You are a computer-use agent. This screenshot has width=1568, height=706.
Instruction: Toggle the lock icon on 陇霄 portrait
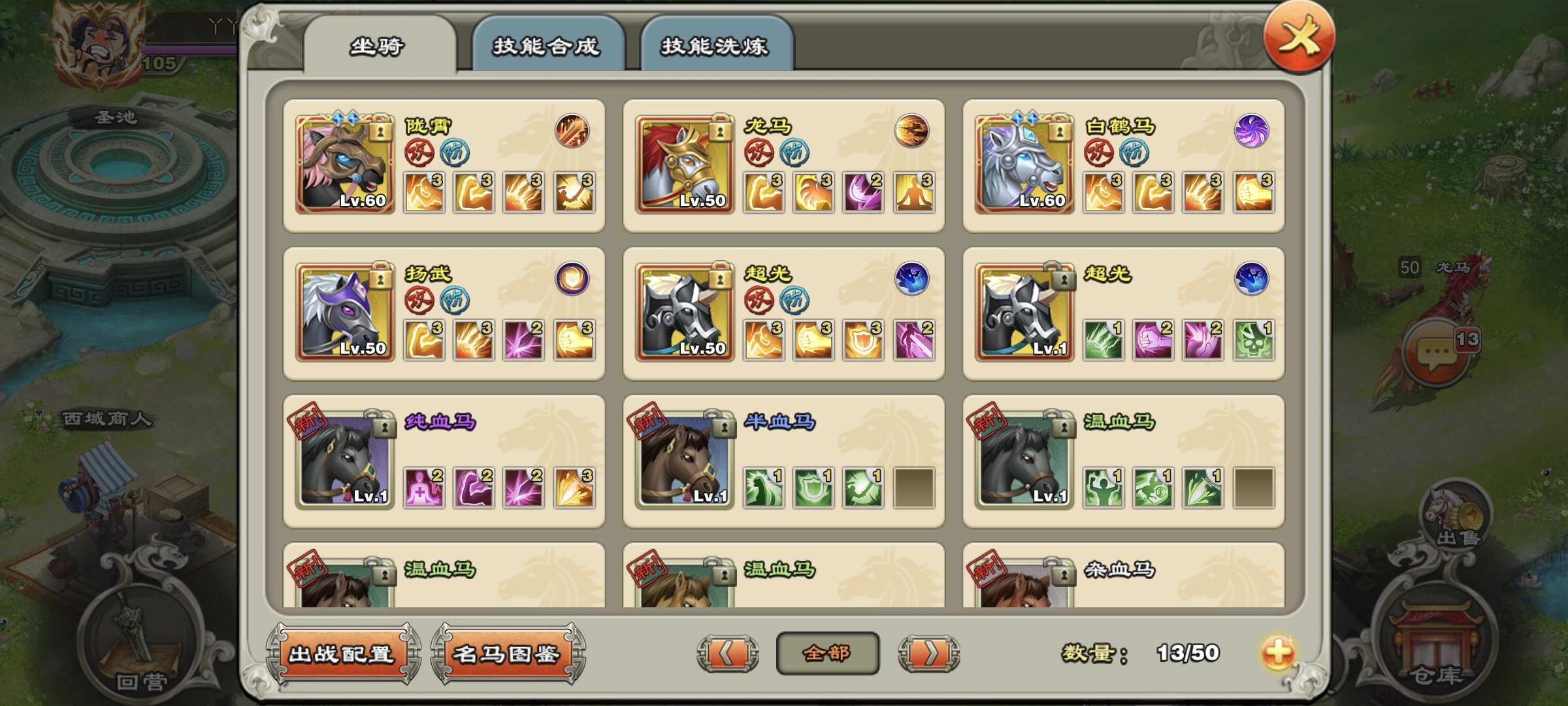click(380, 131)
